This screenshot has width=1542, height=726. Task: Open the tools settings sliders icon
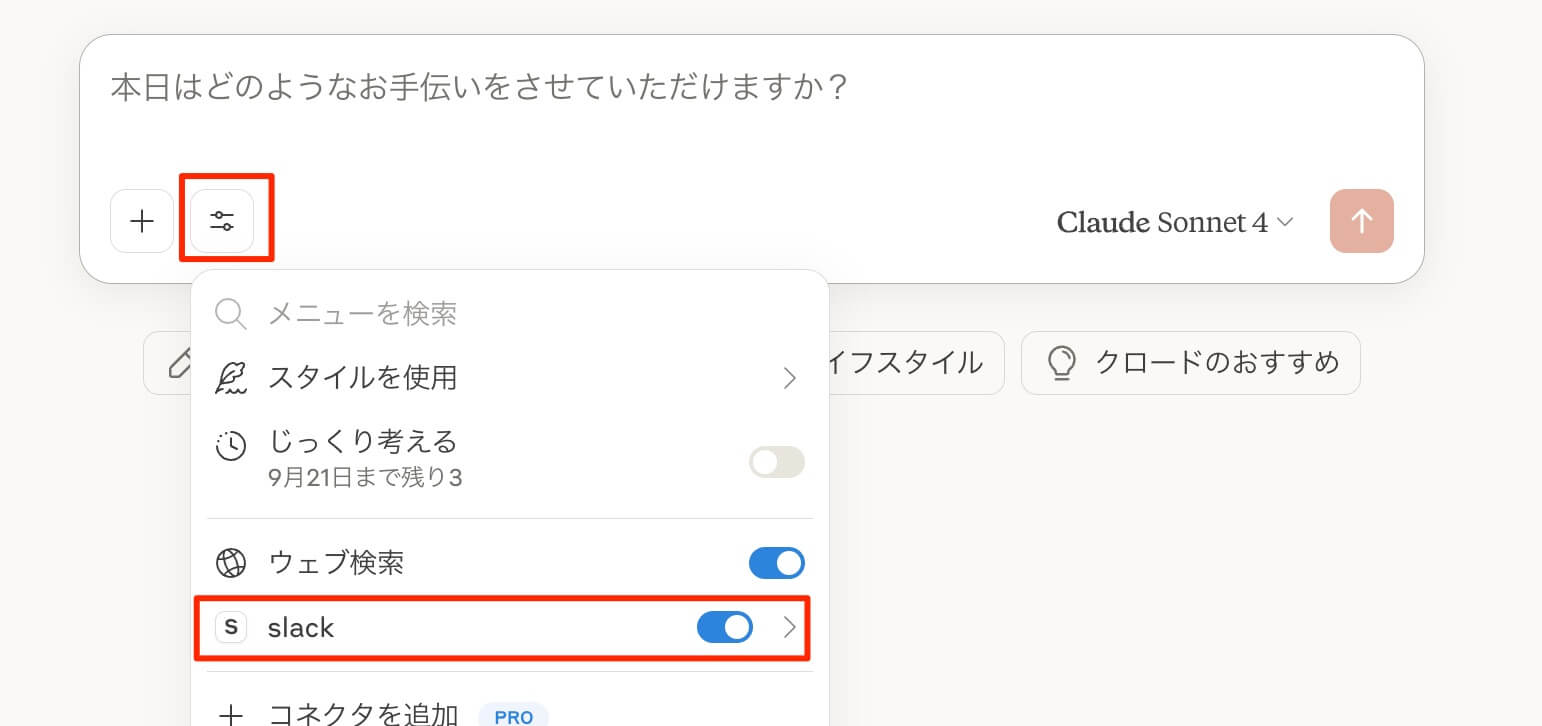222,221
